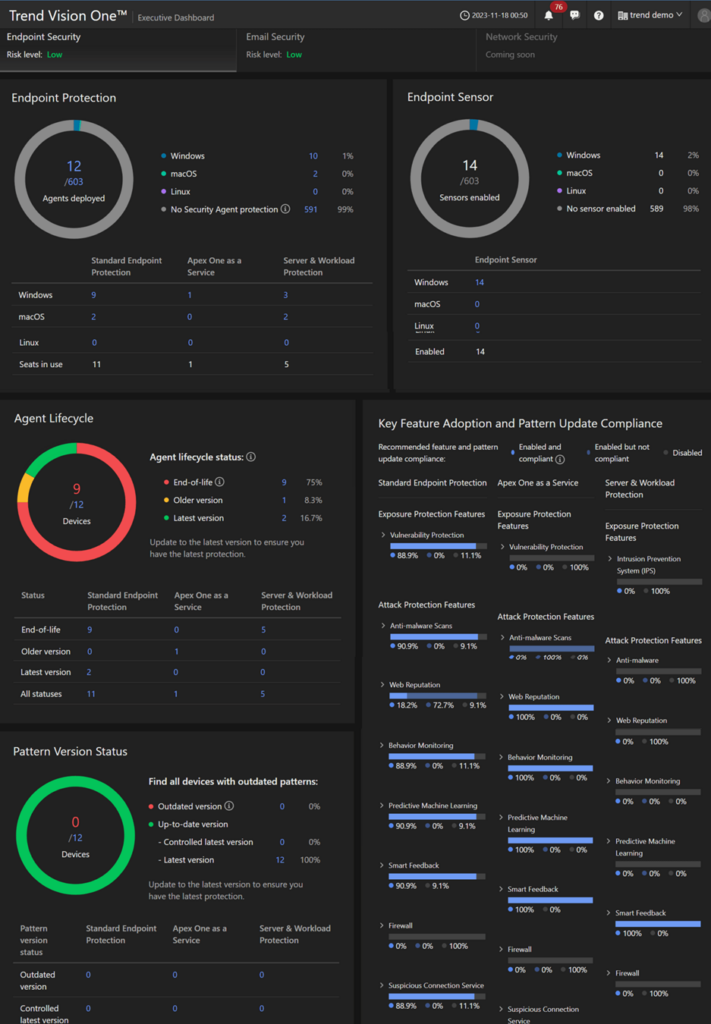The height and width of the screenshot is (1024, 711).
Task: Expand Predictive Machine Learning under Standard Endpoint Protection
Action: pyautogui.click(x=382, y=805)
